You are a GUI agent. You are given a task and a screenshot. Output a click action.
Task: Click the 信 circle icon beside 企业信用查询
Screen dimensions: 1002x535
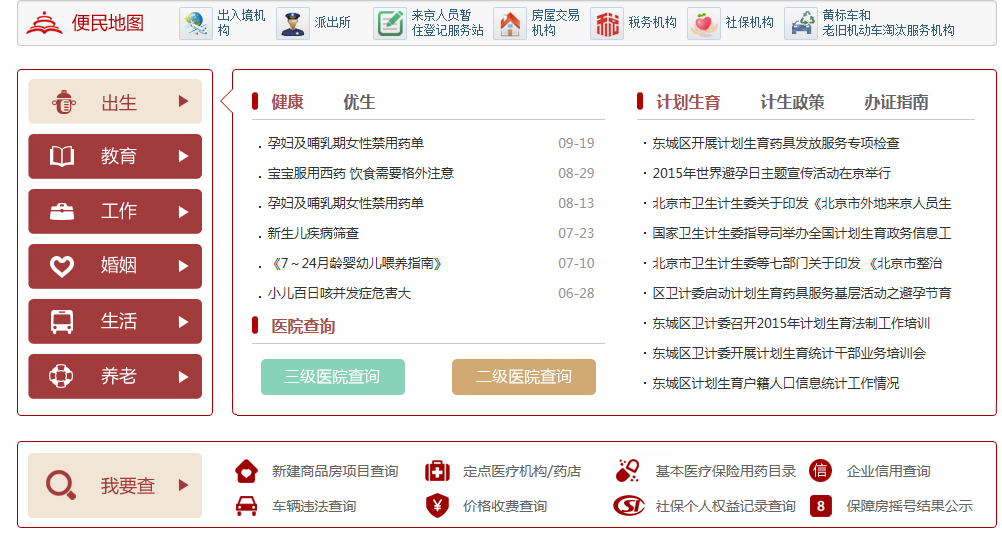tap(821, 471)
